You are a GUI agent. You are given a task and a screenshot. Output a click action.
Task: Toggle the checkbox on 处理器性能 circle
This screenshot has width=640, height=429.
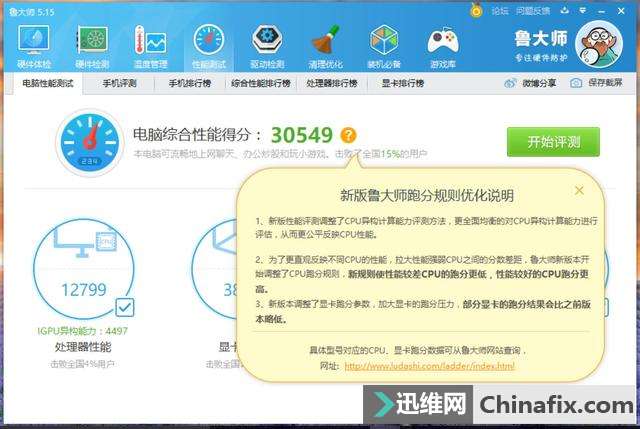tap(124, 307)
